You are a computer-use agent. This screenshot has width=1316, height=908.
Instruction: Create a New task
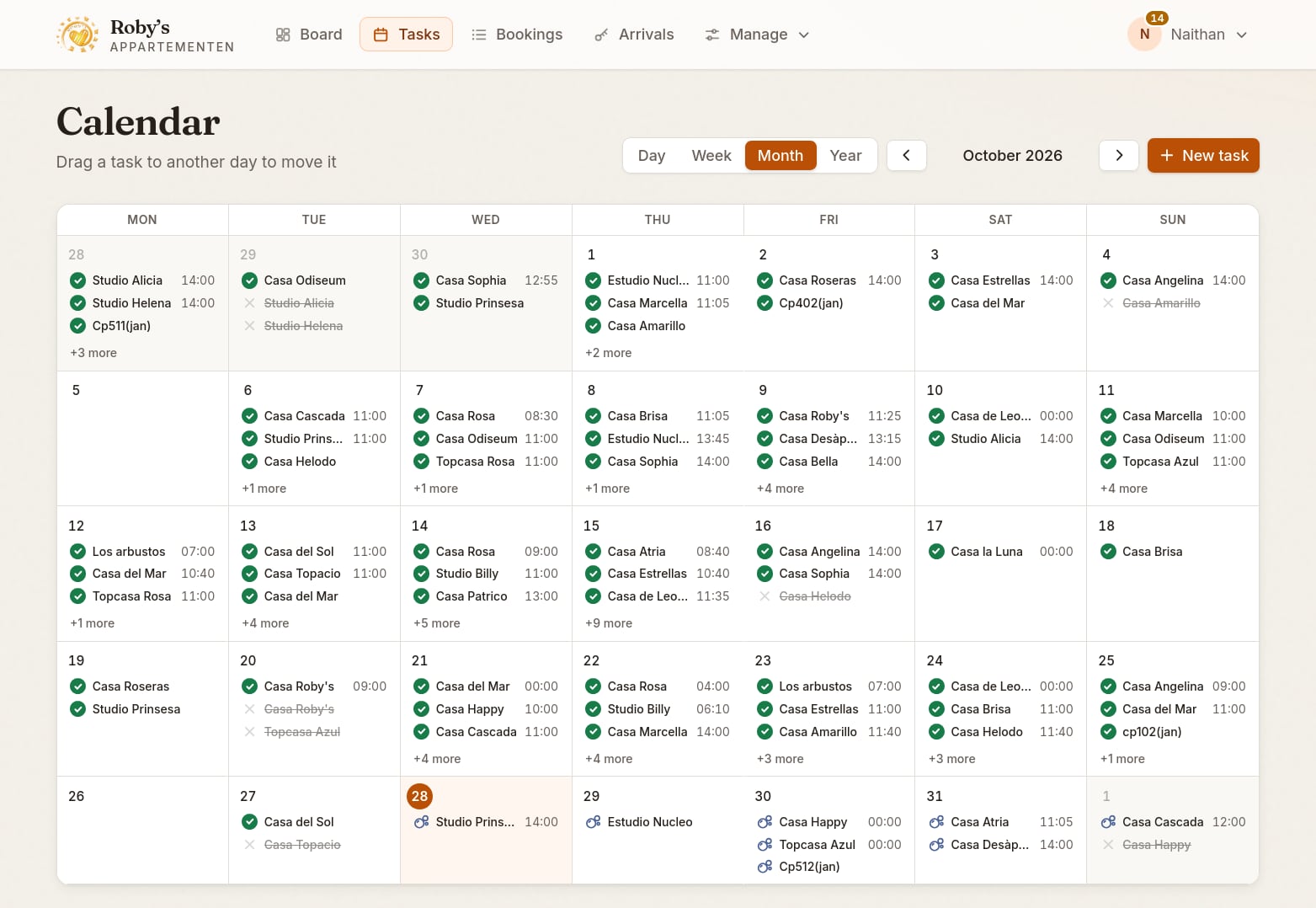[x=1203, y=156]
